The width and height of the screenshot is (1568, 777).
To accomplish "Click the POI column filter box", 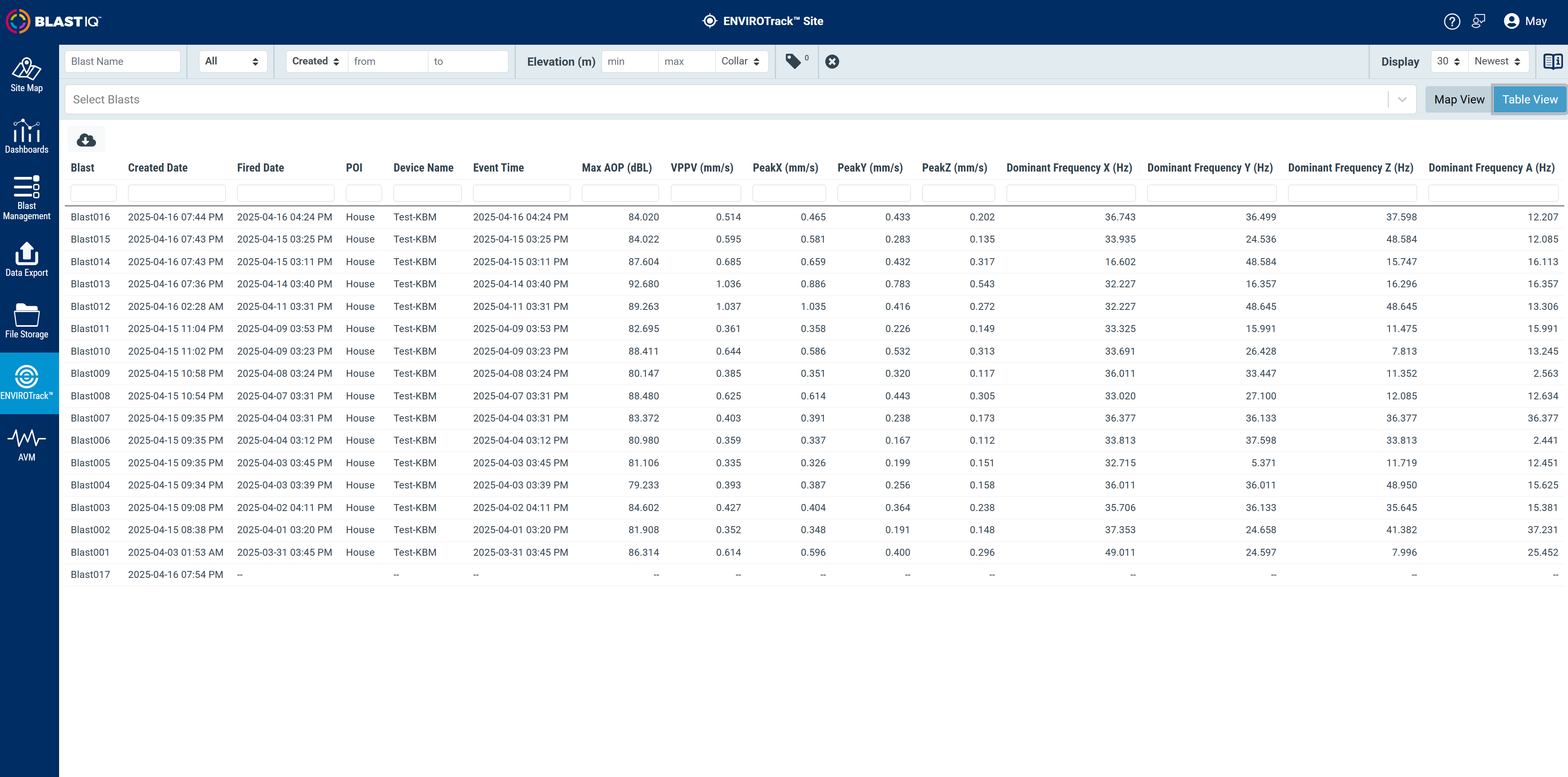I will 364,193.
